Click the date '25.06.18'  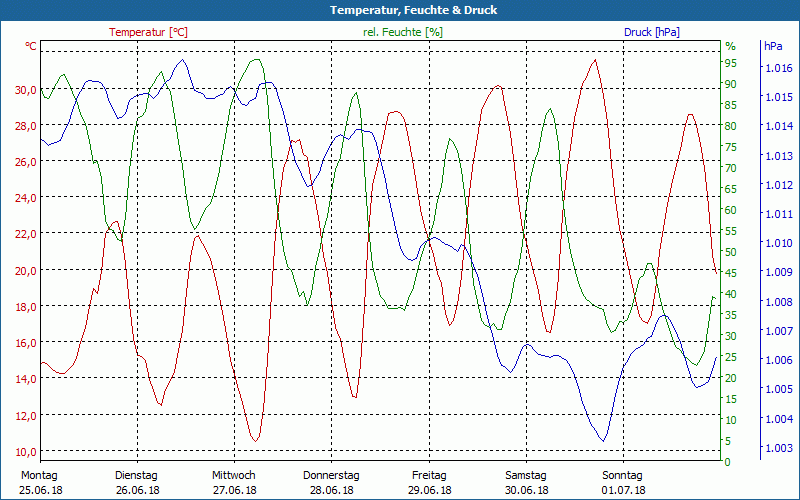click(41, 490)
